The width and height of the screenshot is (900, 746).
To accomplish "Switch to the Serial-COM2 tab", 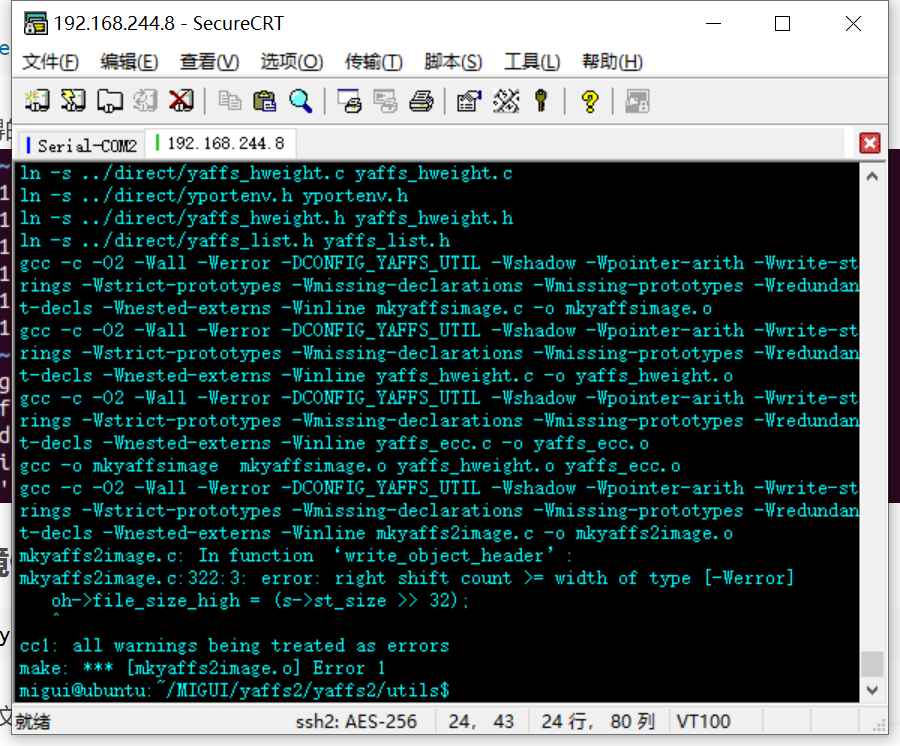I will point(82,146).
